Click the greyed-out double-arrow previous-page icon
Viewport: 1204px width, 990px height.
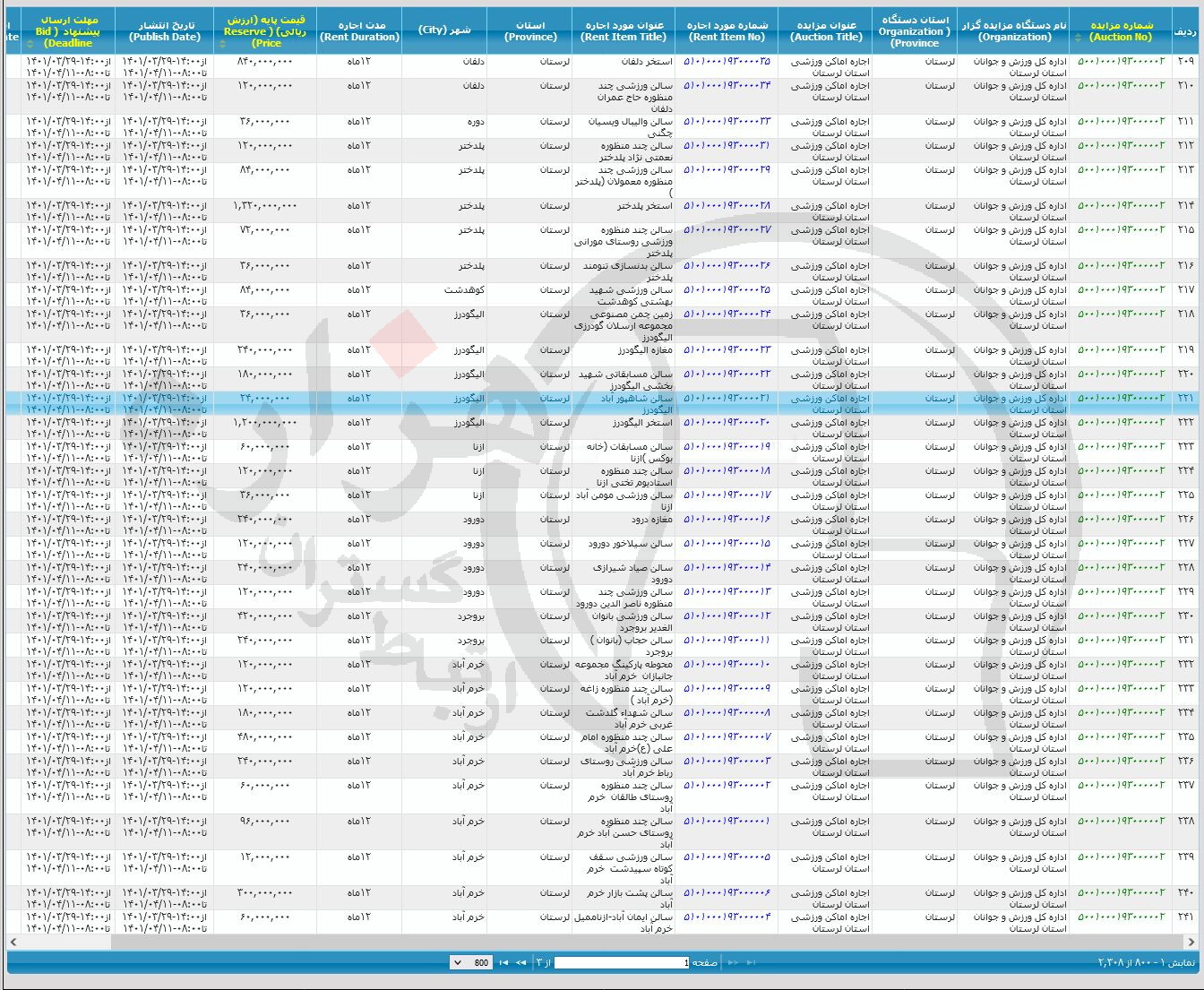tap(733, 962)
